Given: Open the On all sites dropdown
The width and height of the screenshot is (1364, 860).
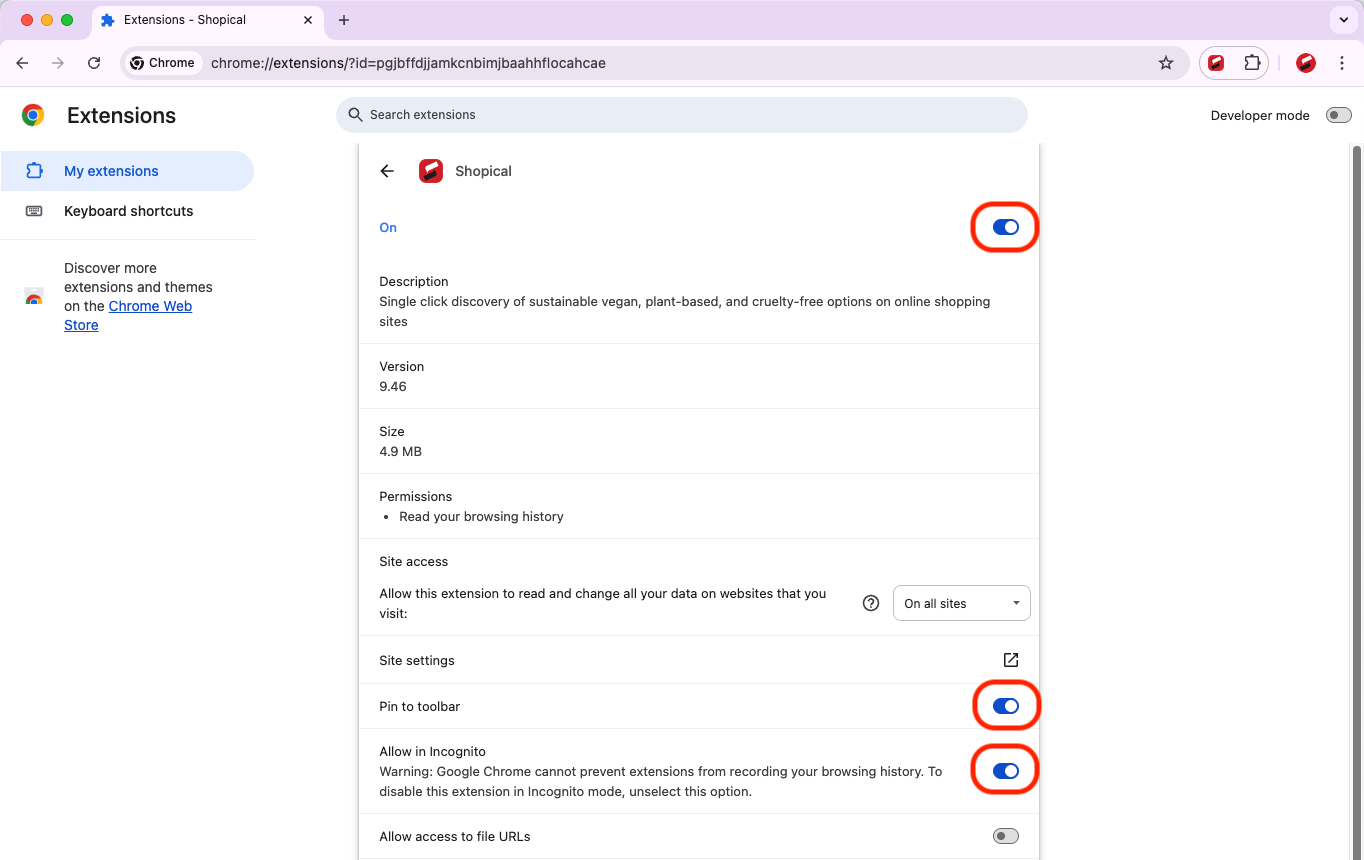Looking at the screenshot, I should coord(962,603).
